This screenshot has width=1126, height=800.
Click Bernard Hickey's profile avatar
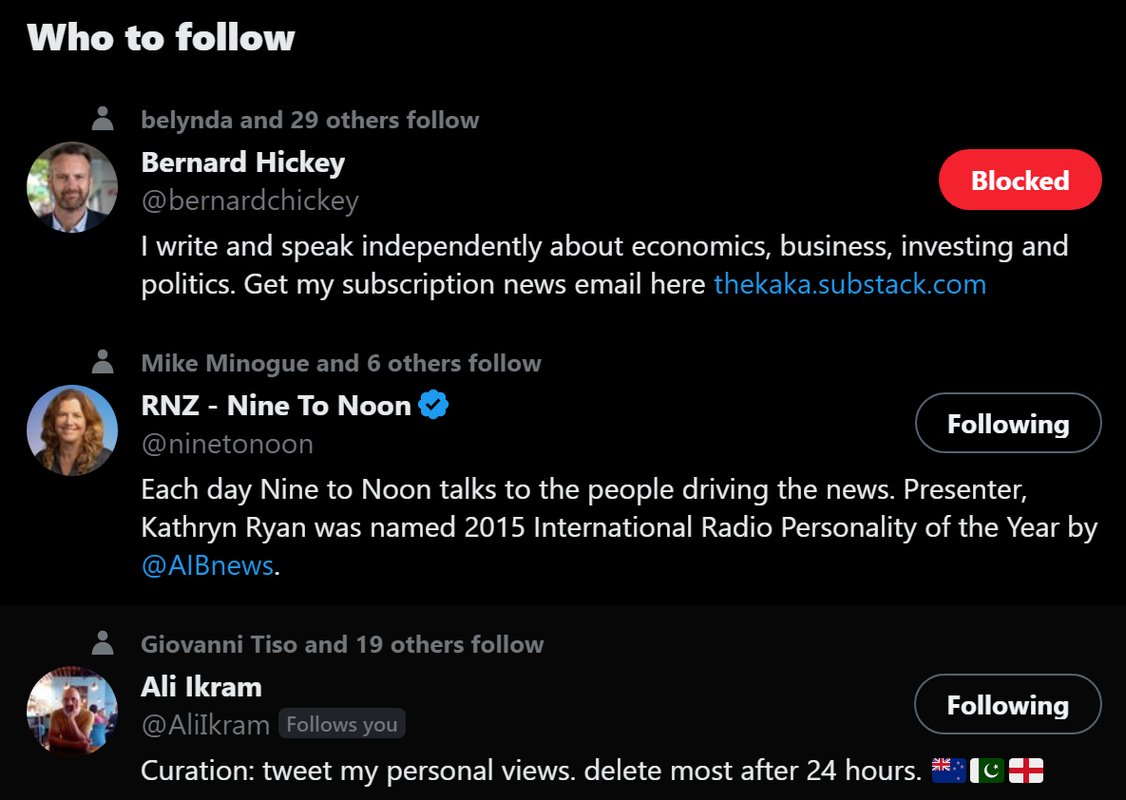[72, 187]
